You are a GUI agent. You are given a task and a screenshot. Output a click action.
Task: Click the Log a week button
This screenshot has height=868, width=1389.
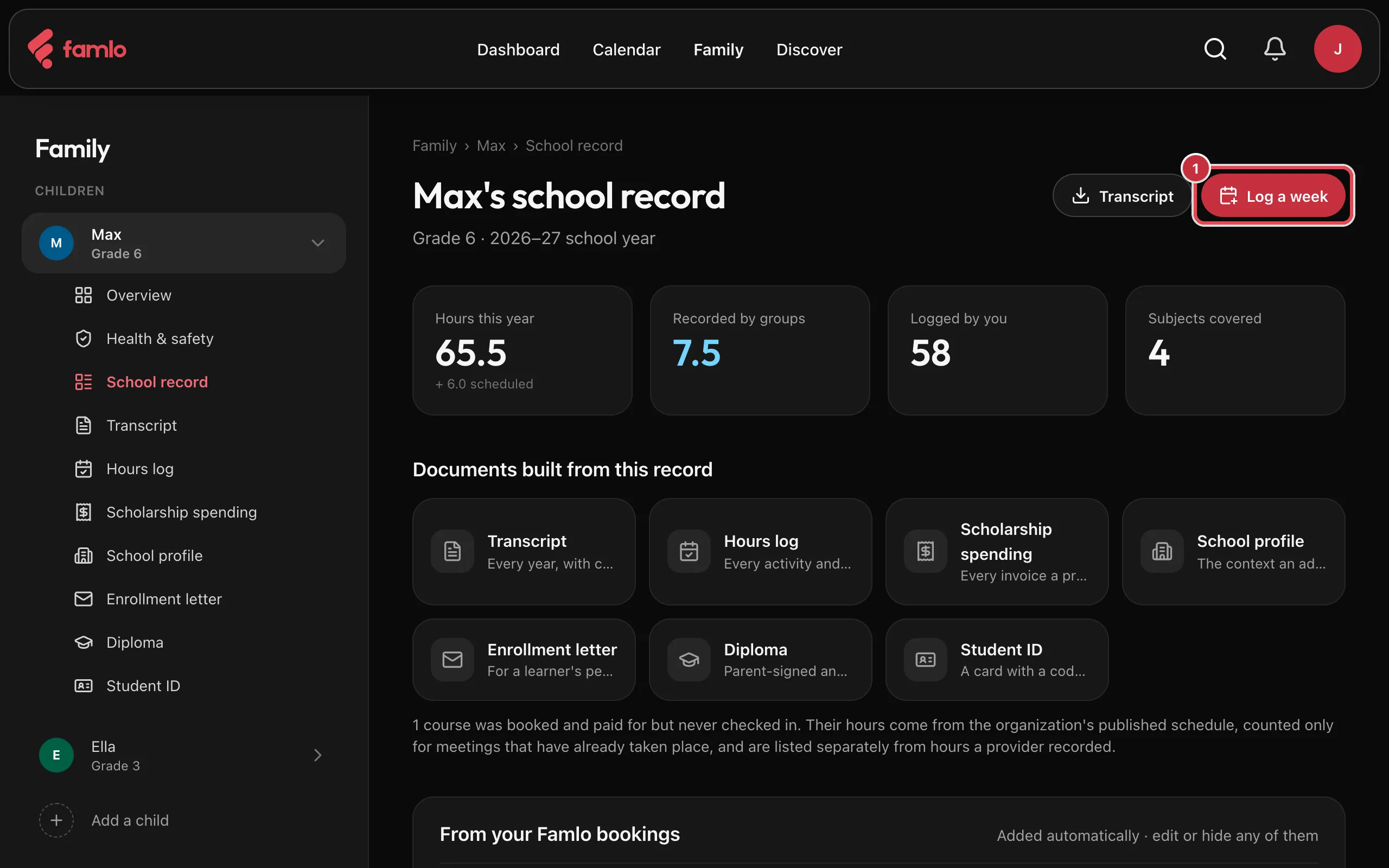pyautogui.click(x=1272, y=196)
